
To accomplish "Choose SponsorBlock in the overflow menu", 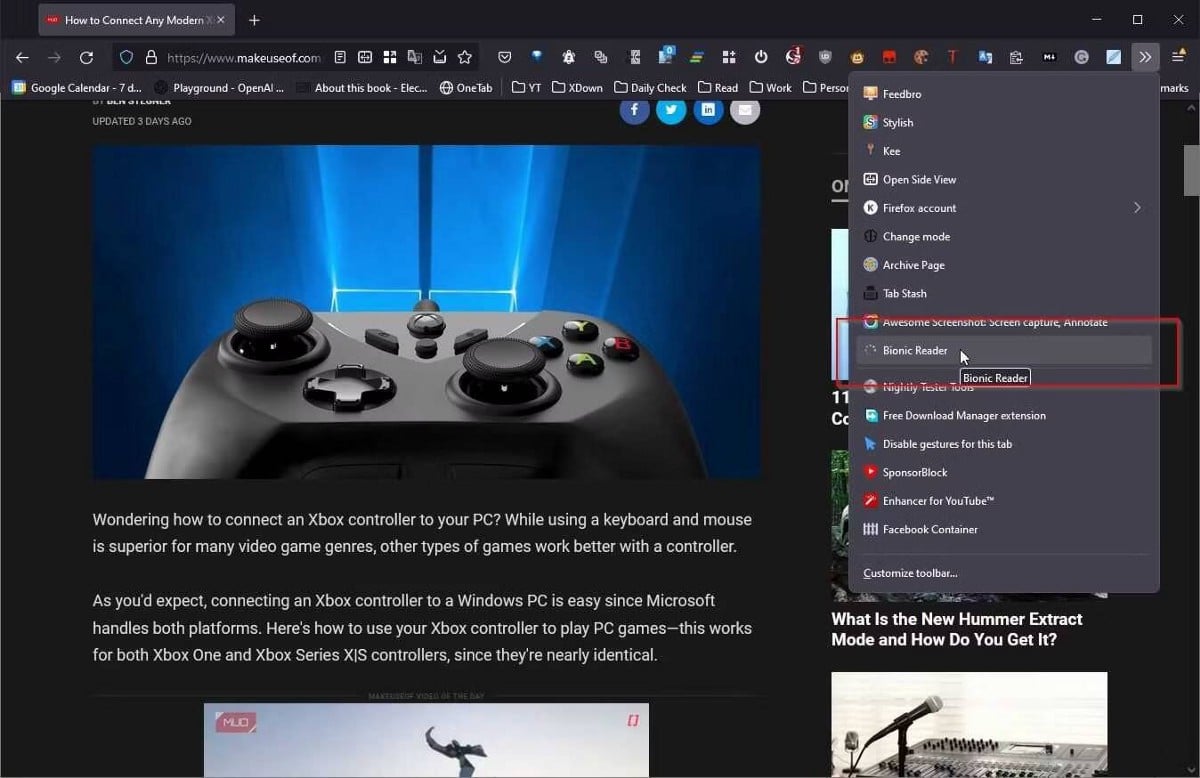I will tap(915, 472).
